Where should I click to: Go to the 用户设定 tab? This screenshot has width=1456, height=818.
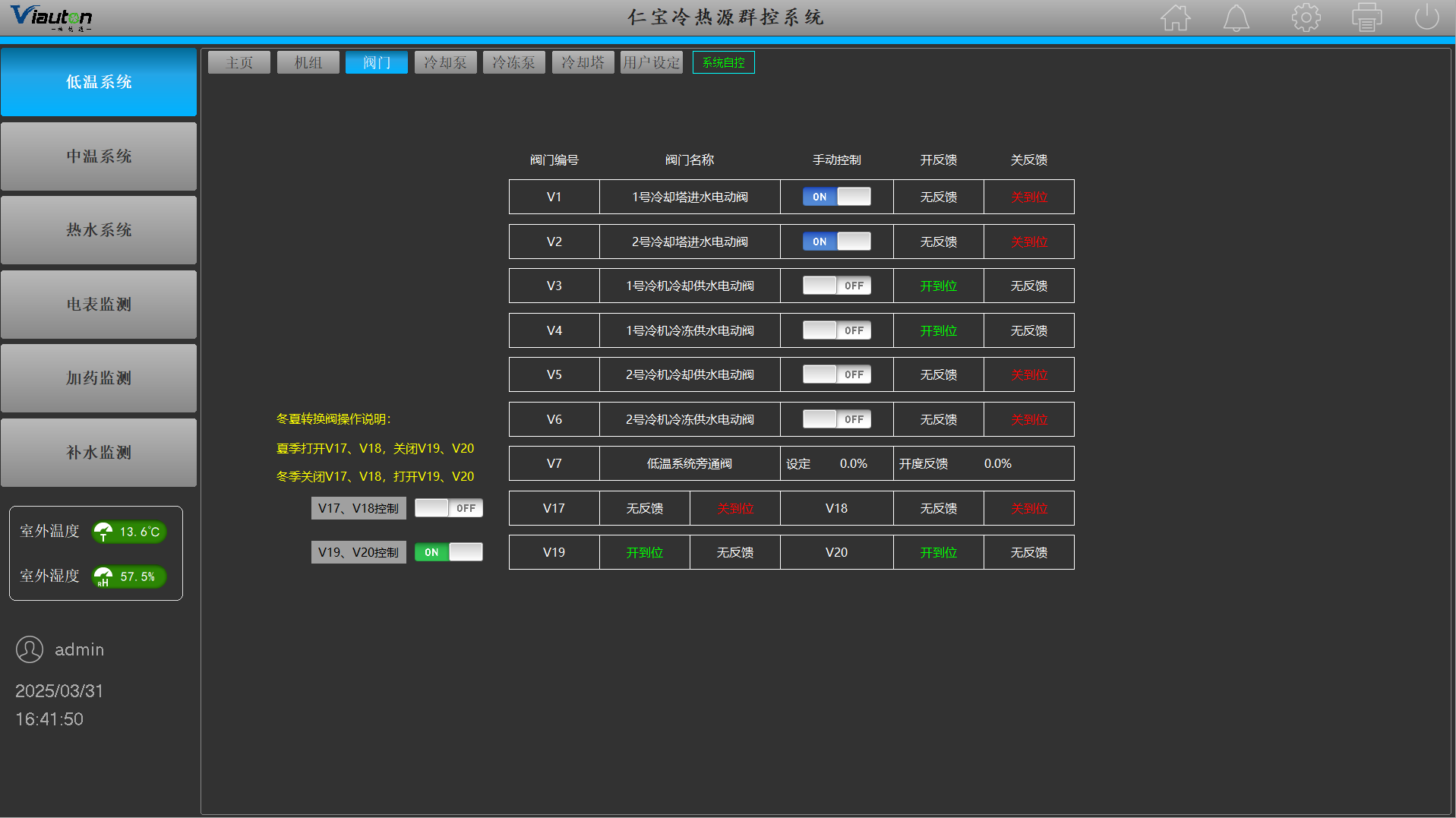click(x=651, y=62)
